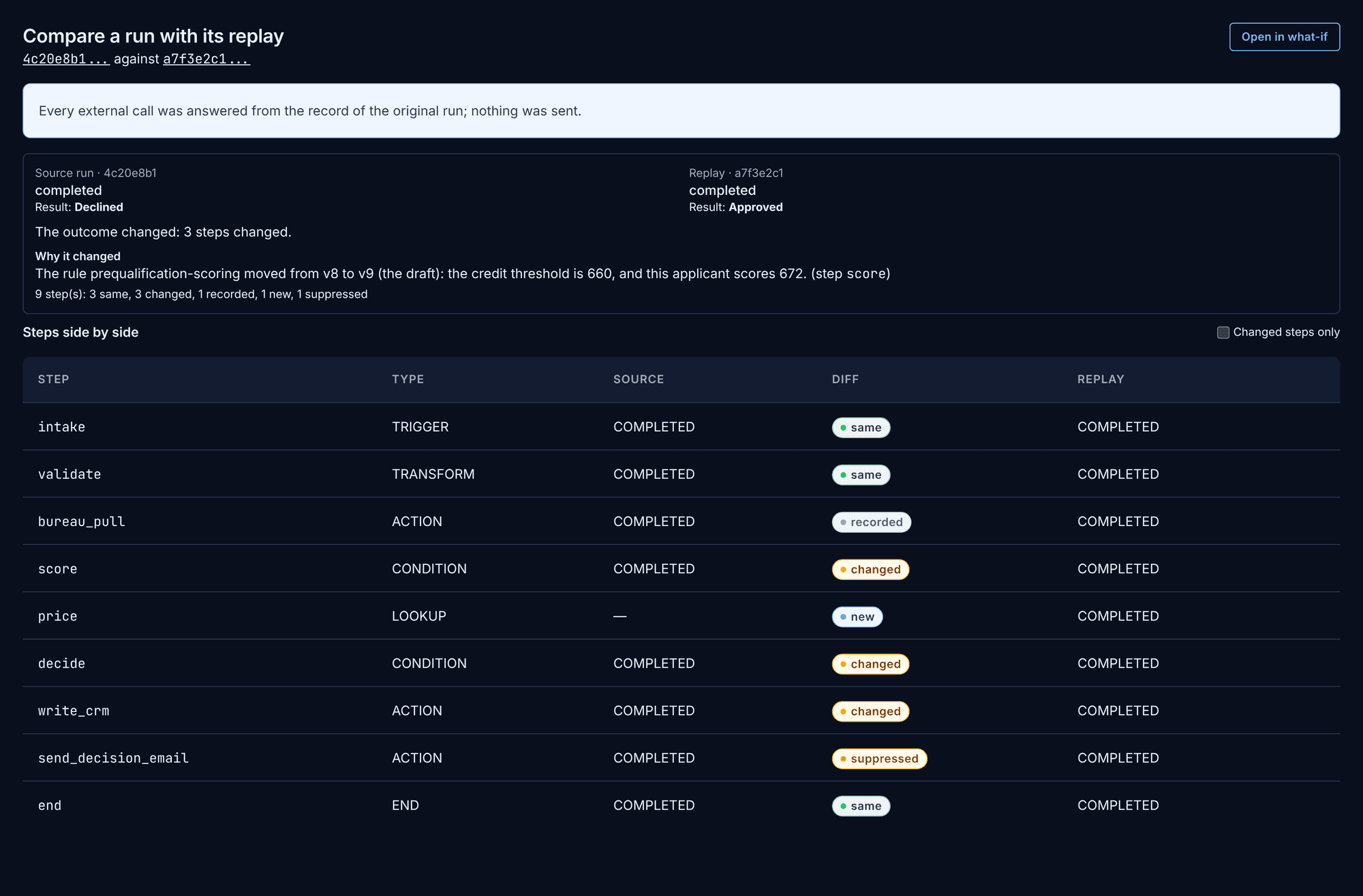Click the LOOKUP type cell
This screenshot has height=896, width=1363.
point(418,617)
